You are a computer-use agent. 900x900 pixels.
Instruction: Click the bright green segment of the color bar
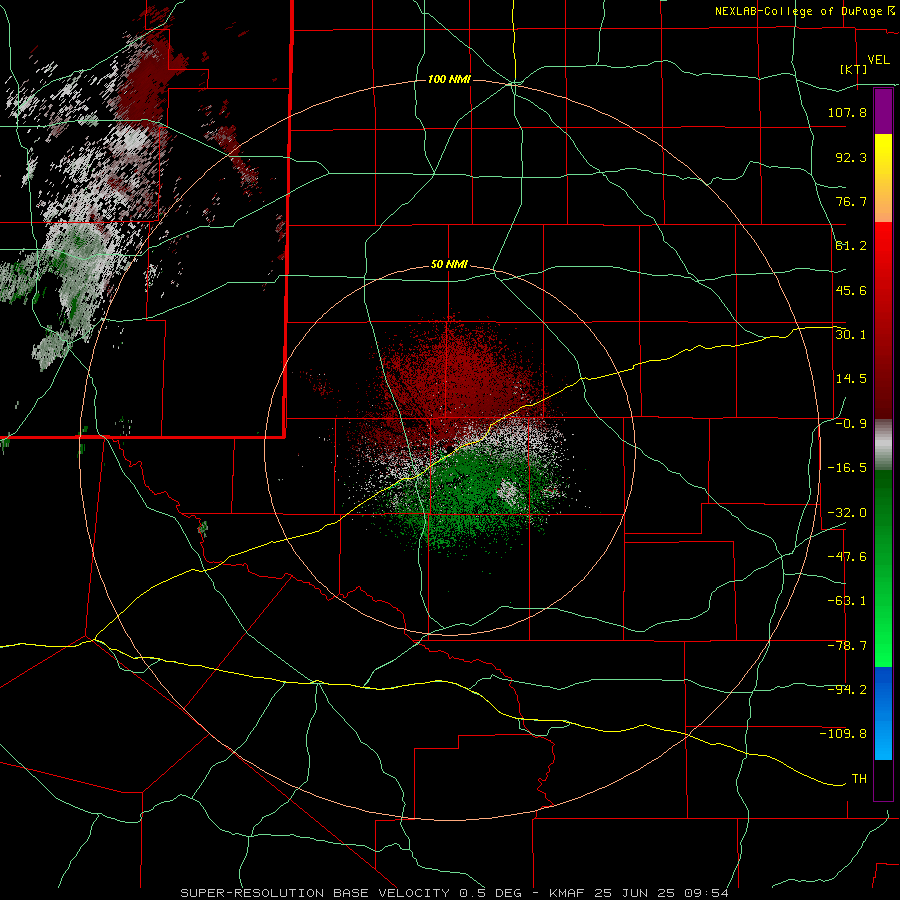883,568
